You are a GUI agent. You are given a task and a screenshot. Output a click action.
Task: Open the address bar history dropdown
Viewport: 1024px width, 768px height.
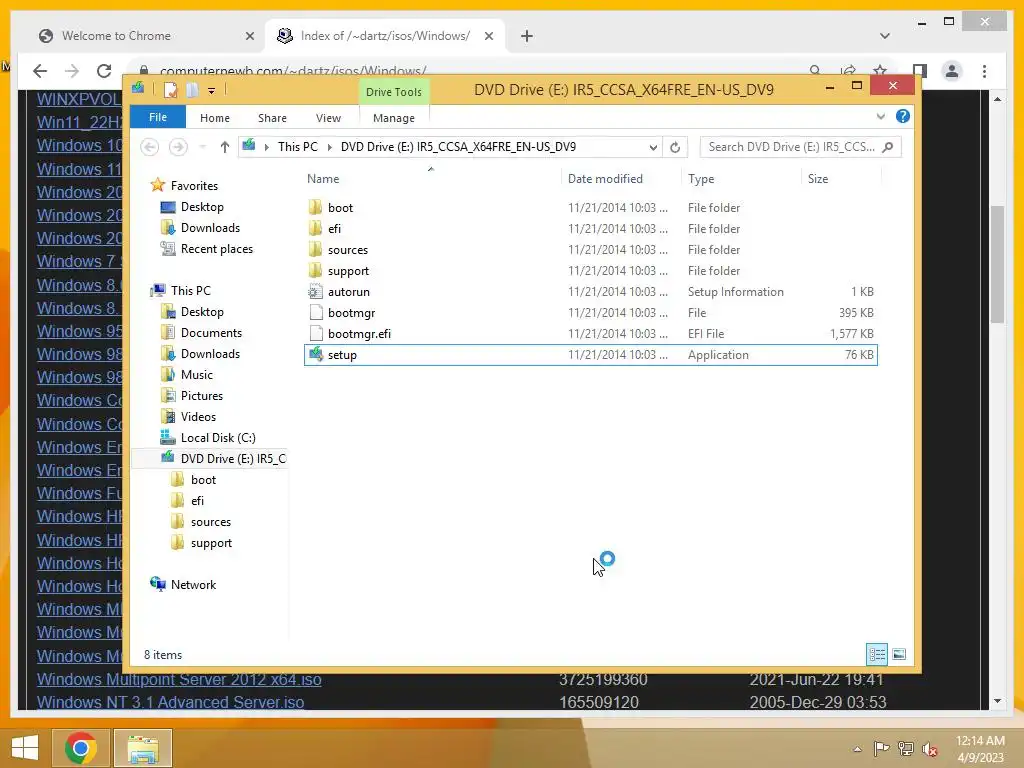(x=652, y=147)
